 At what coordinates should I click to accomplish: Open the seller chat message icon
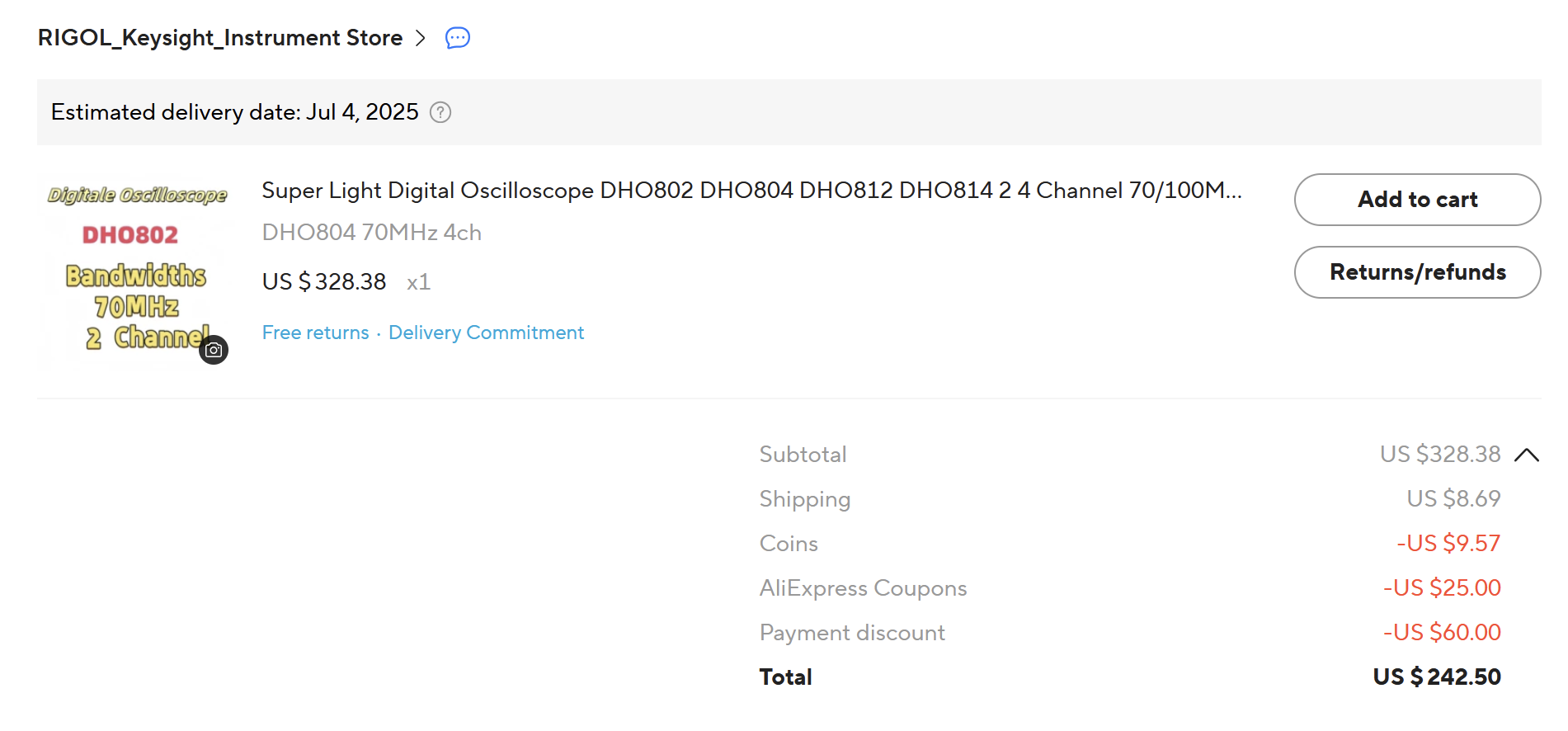[x=458, y=38]
